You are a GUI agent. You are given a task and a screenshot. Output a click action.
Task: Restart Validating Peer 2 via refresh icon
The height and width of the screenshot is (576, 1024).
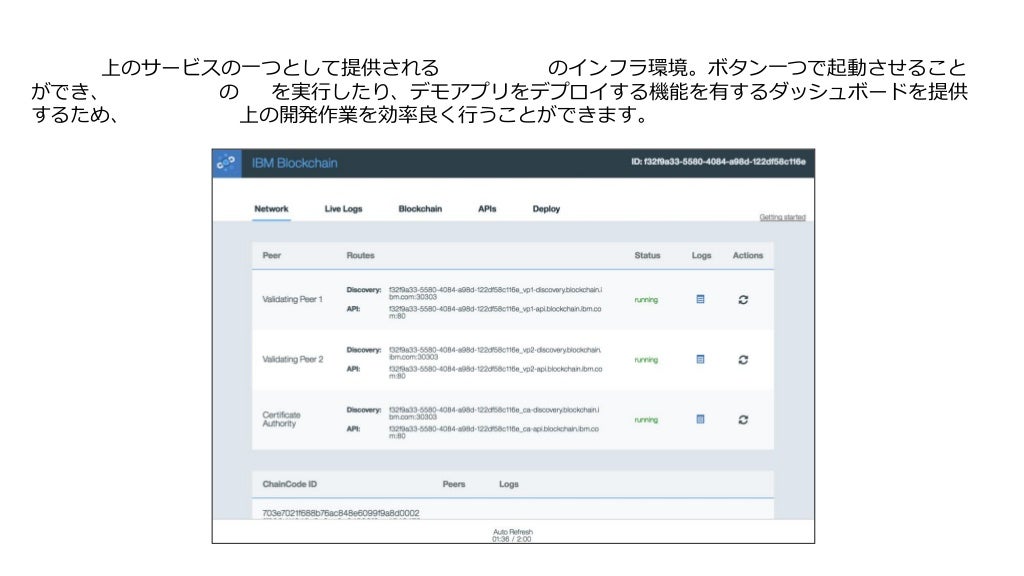pyautogui.click(x=743, y=360)
